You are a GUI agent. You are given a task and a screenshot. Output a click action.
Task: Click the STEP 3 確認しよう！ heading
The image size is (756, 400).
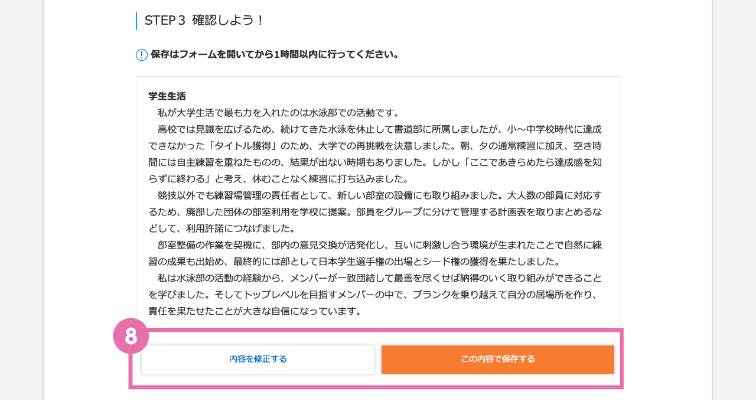[204, 20]
